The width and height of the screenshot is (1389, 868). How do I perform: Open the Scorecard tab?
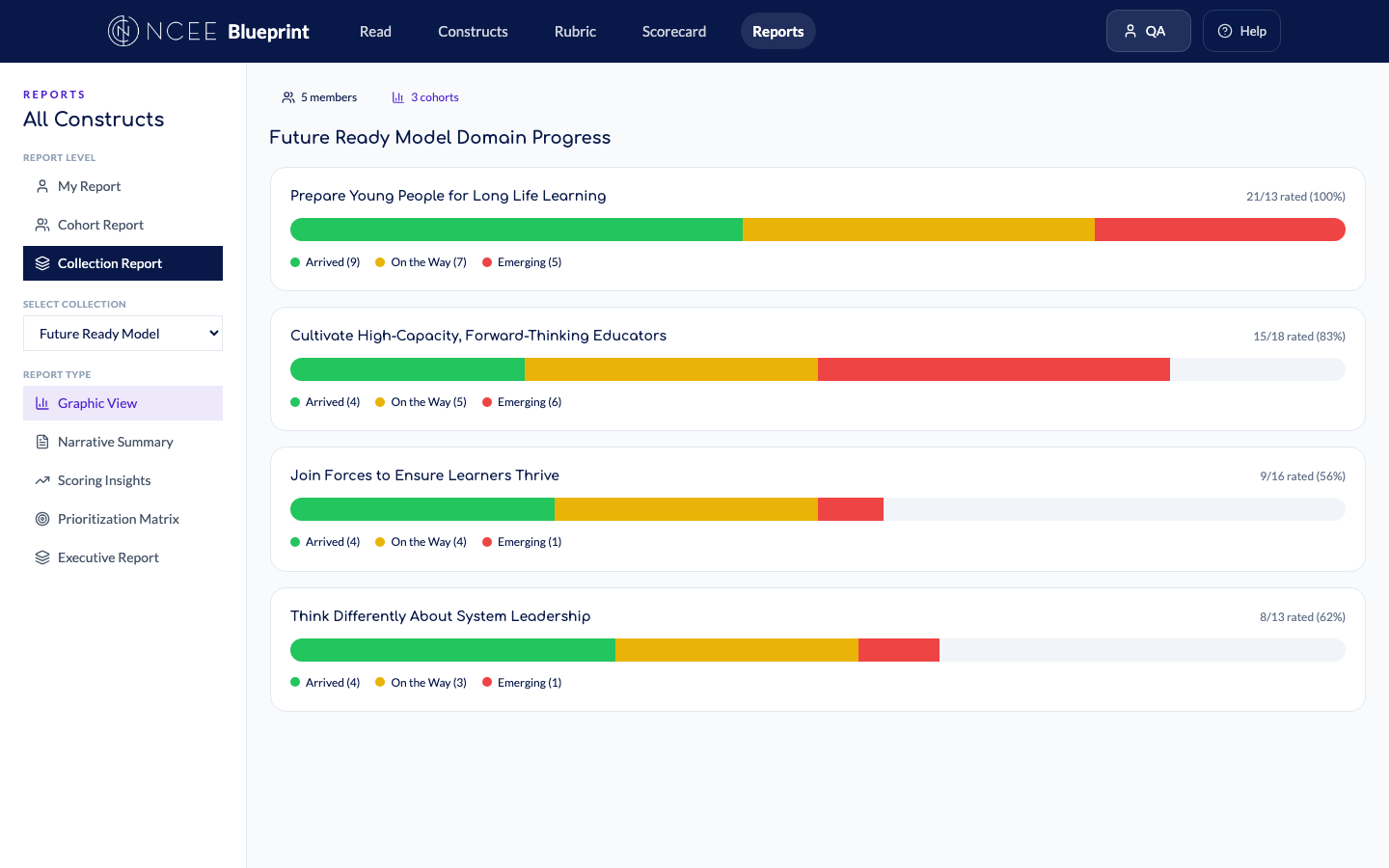(x=673, y=32)
